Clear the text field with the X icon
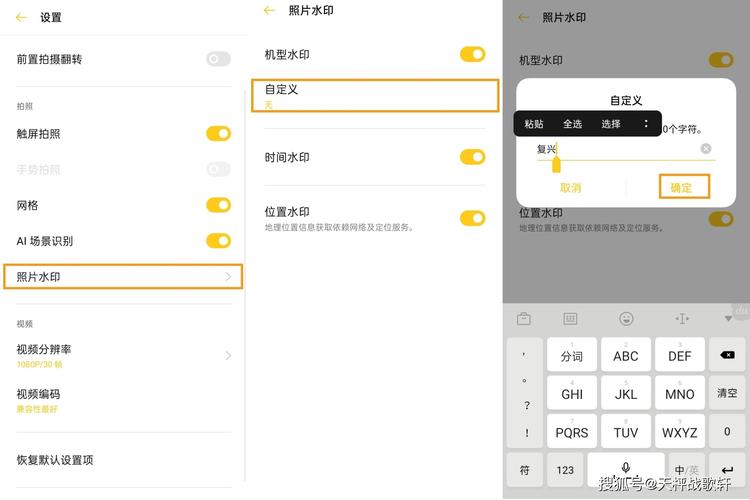Screen dimensions: 750x500 706,149
